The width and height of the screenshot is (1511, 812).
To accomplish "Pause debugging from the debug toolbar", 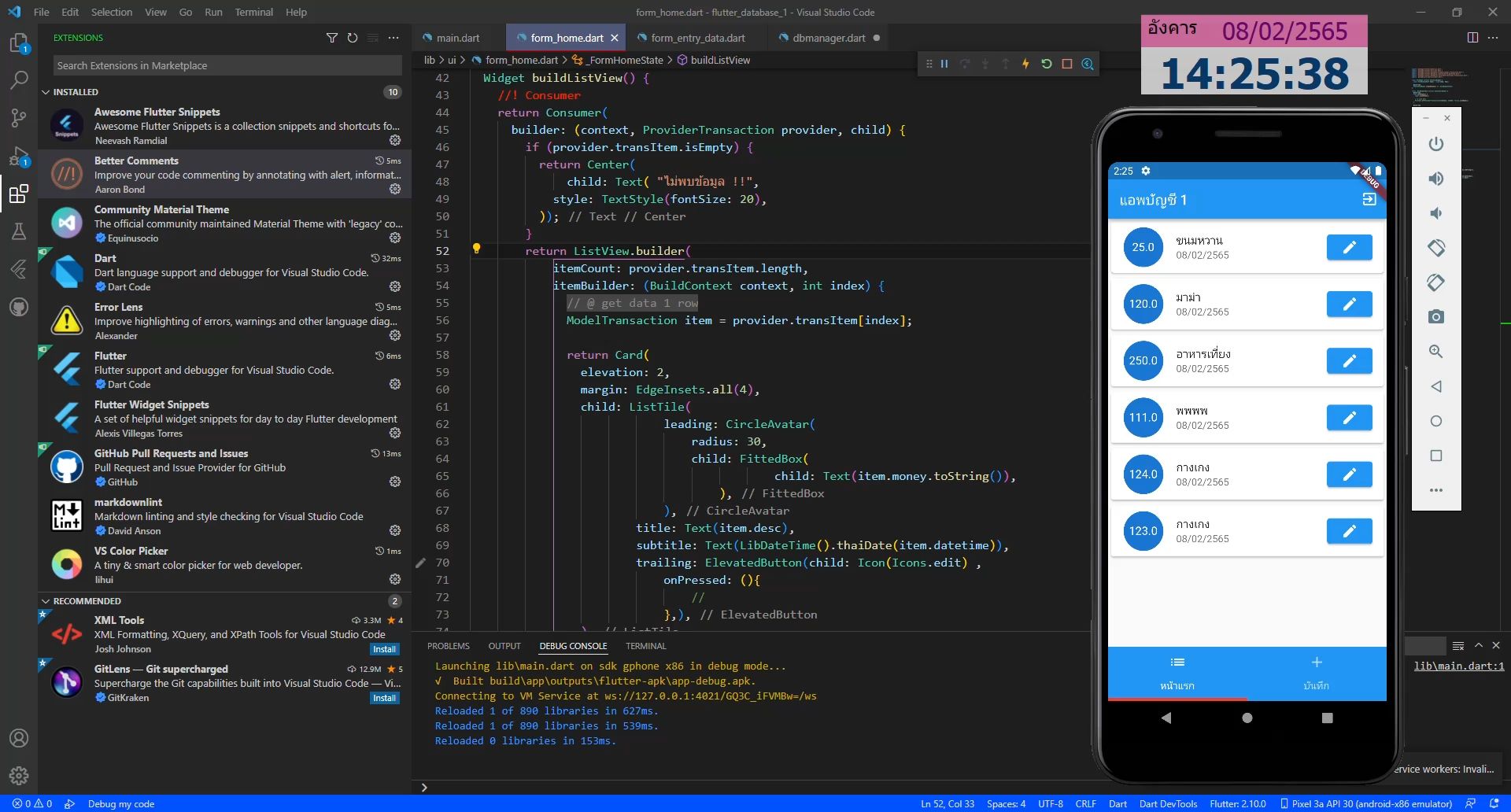I will (944, 64).
